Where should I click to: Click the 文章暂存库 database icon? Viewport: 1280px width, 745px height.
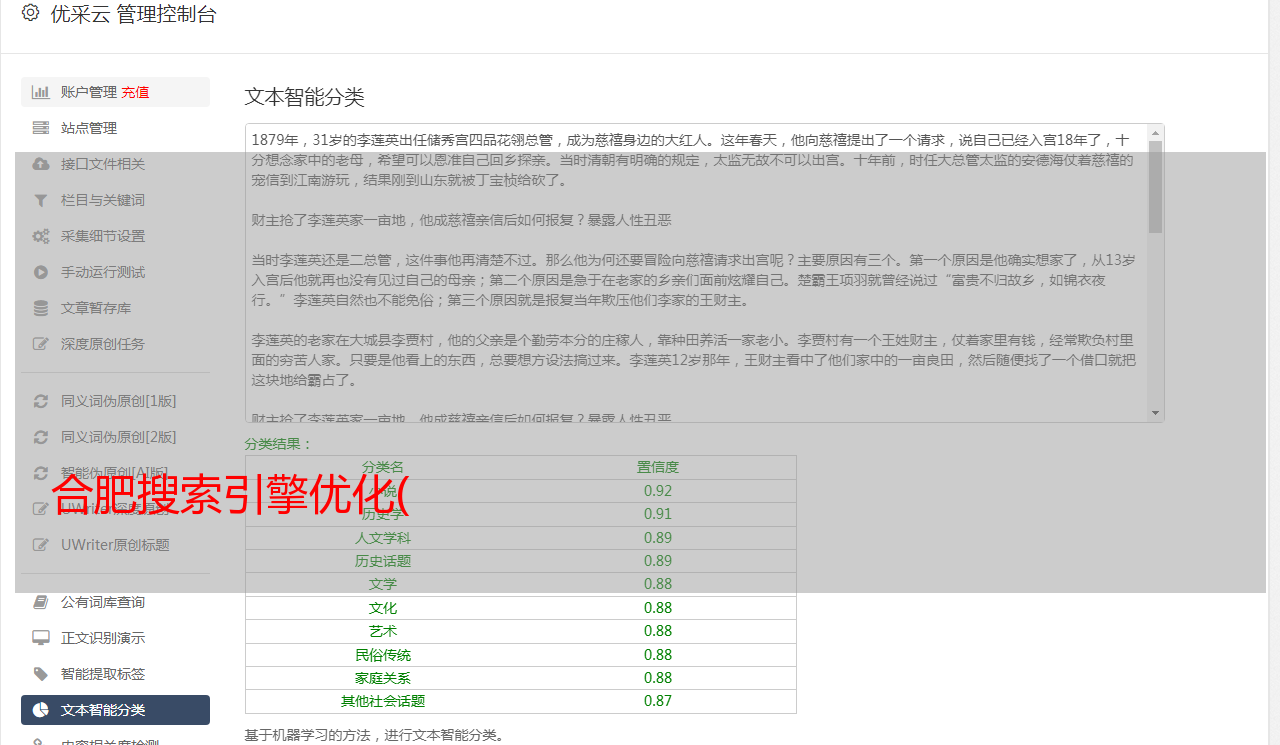[41, 308]
